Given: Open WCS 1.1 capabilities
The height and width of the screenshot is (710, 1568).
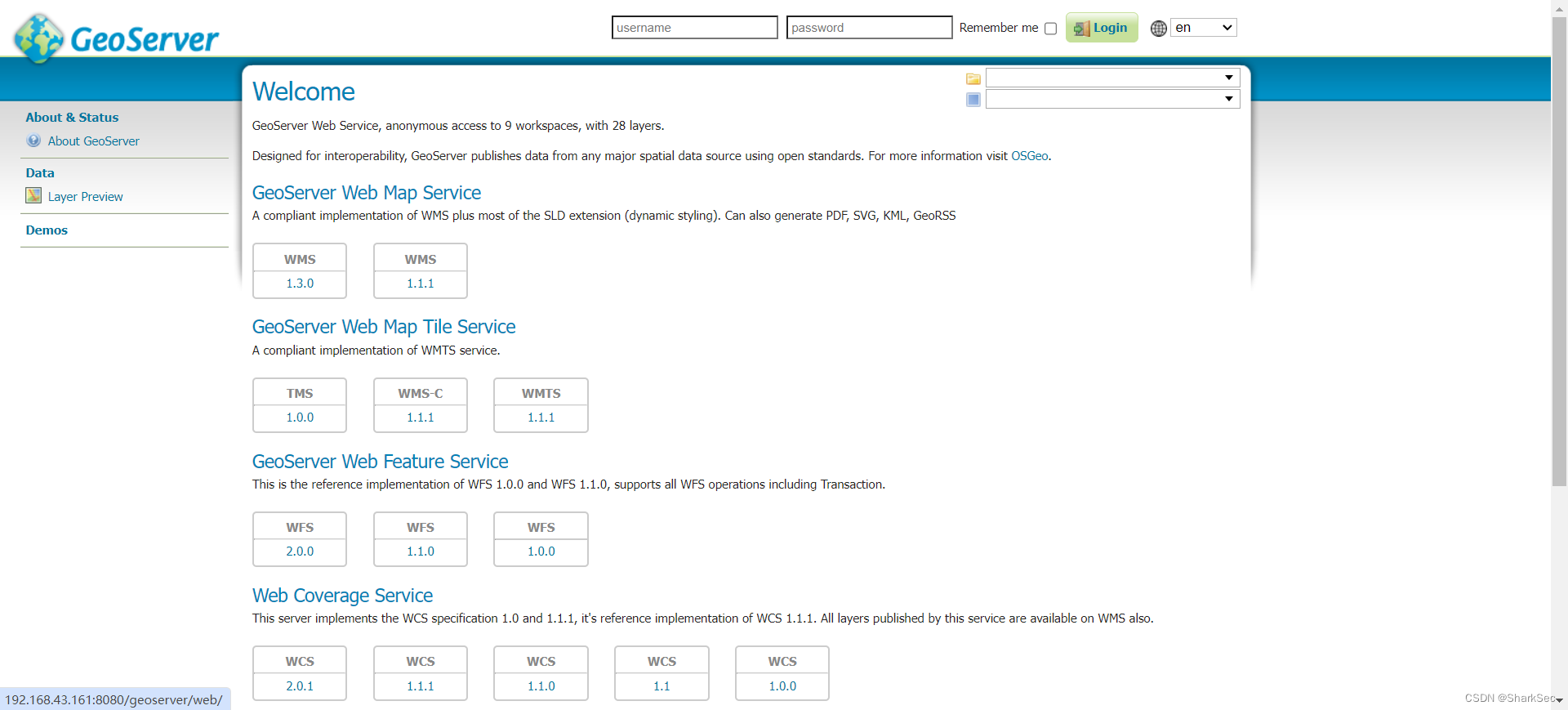Looking at the screenshot, I should (x=661, y=686).
